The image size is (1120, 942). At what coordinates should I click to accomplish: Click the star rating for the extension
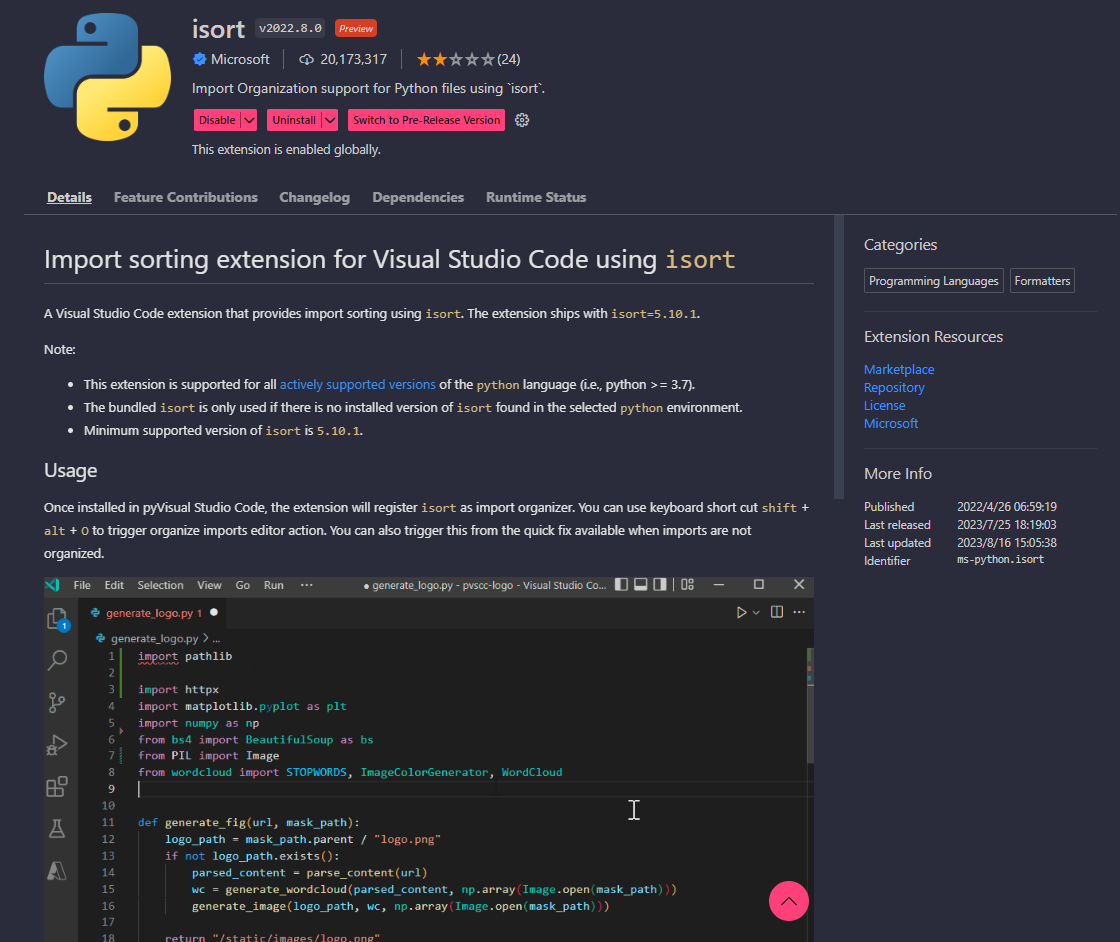[x=455, y=59]
